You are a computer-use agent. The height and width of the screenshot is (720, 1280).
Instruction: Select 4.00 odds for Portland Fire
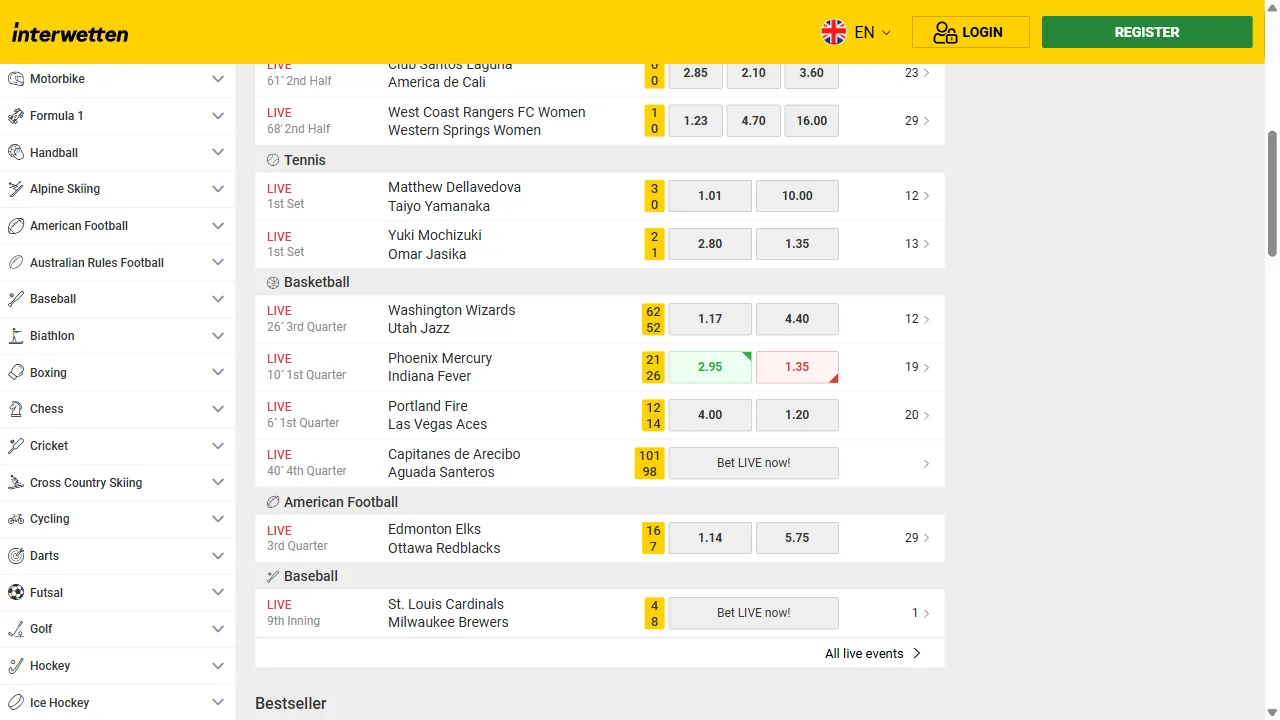(x=710, y=415)
